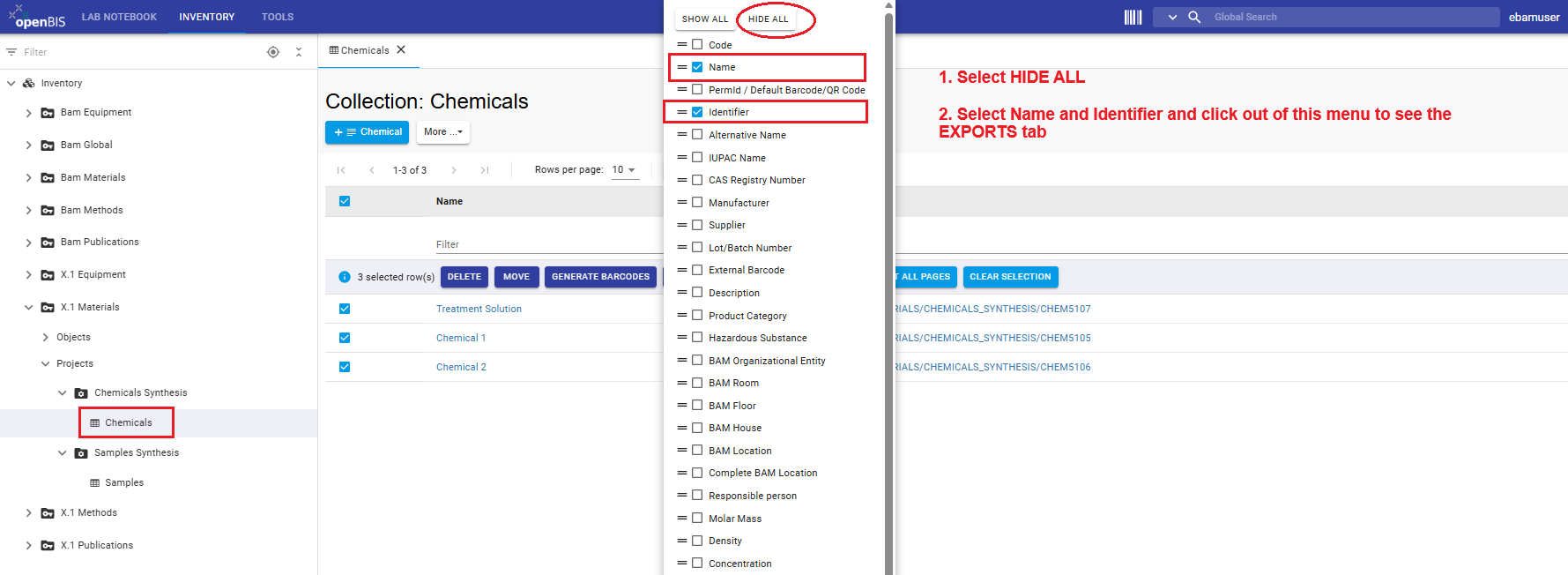This screenshot has width=1568, height=575.
Task: Click the drag handle beside Supplier column
Action: click(x=681, y=225)
